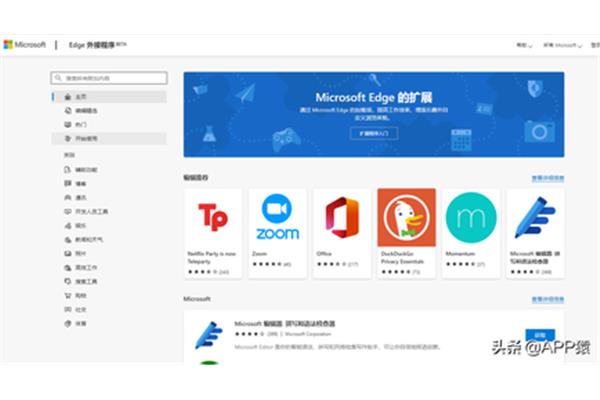Click the camera icon in the blue banner
The image size is (600, 400).
pyautogui.click(x=539, y=131)
